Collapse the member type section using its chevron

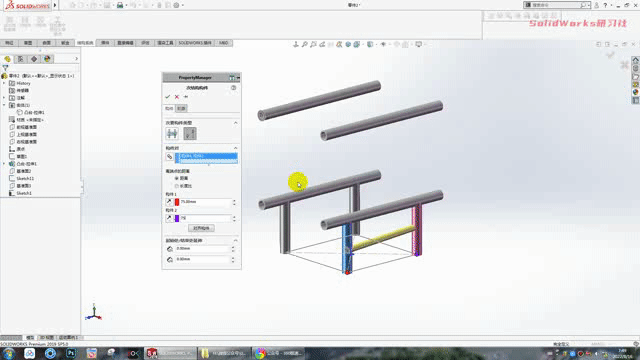point(236,123)
